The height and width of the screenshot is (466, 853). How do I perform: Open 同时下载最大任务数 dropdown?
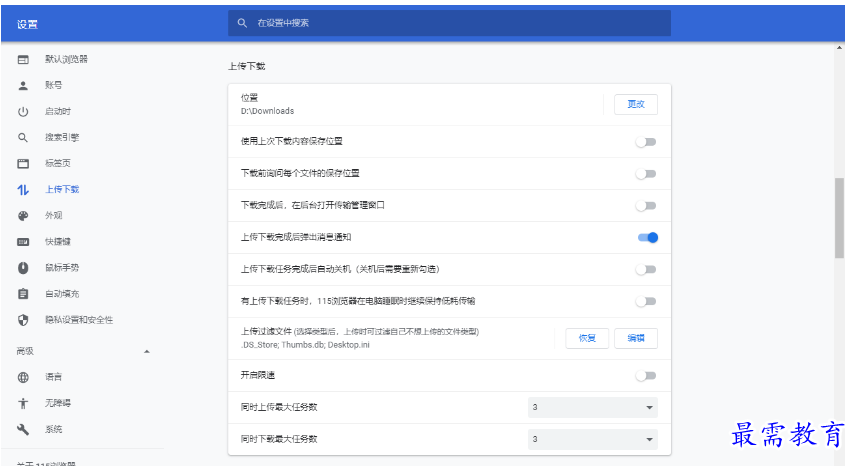click(x=592, y=439)
